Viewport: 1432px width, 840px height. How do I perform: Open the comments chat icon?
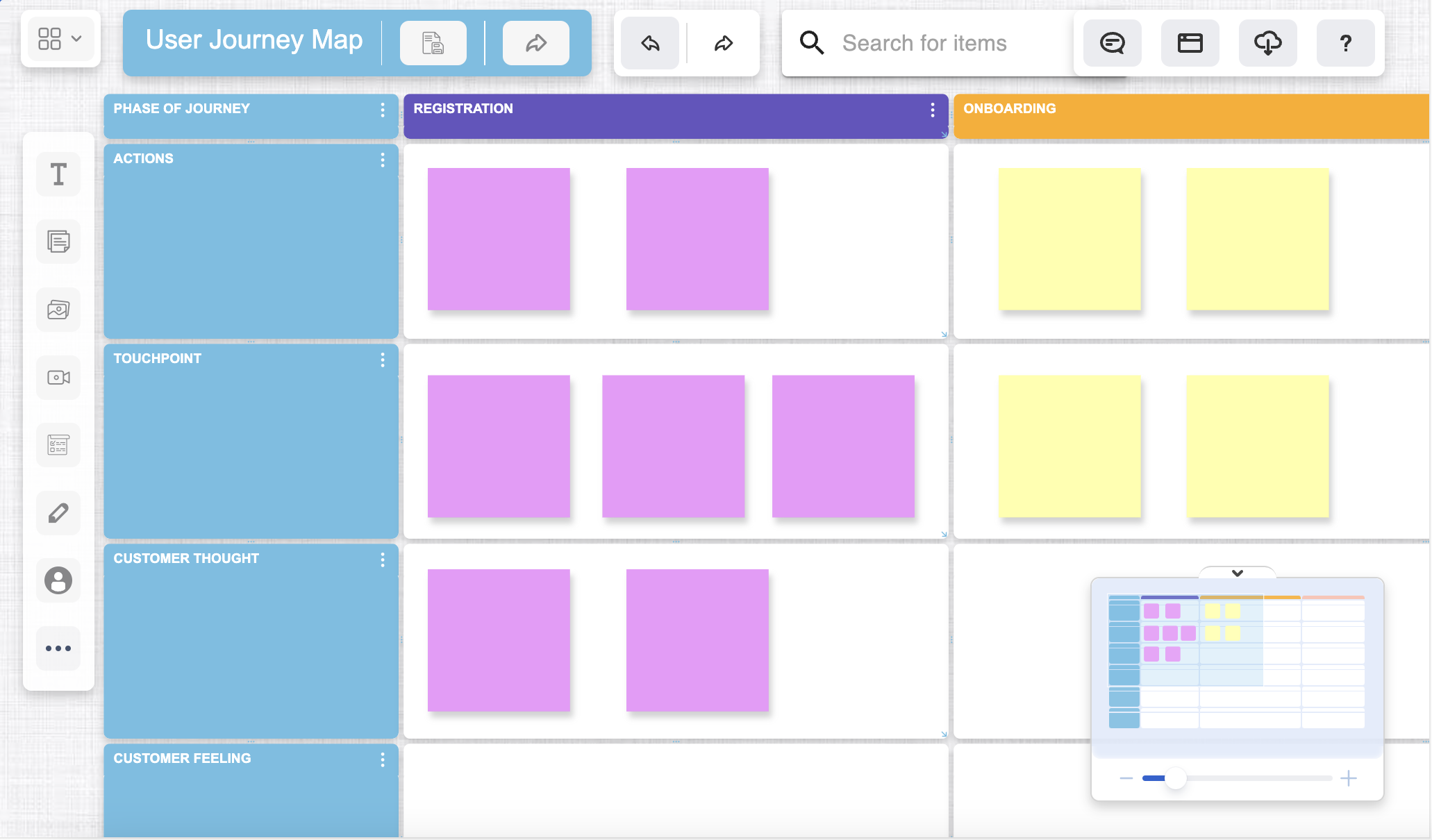(1112, 43)
